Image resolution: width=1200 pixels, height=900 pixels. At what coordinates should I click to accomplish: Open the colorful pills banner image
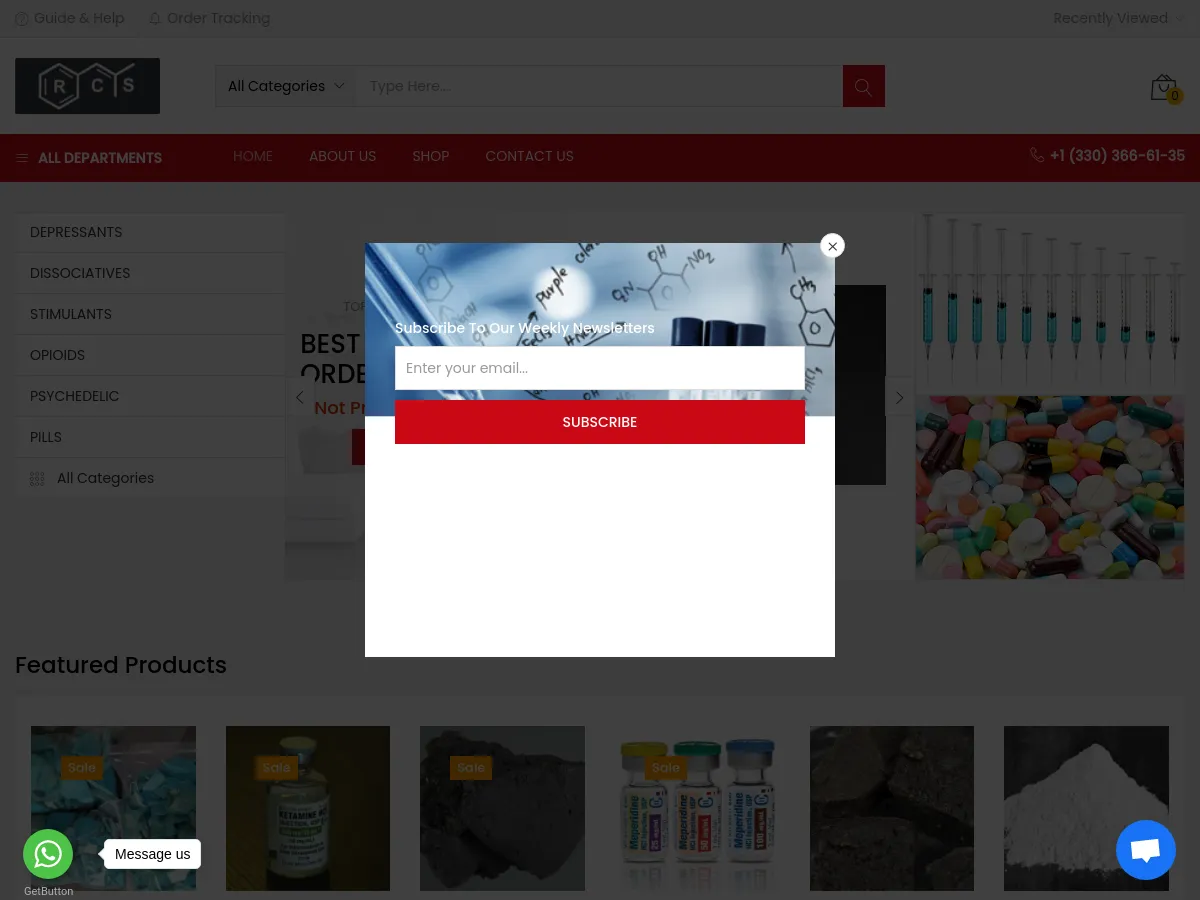tap(1050, 487)
